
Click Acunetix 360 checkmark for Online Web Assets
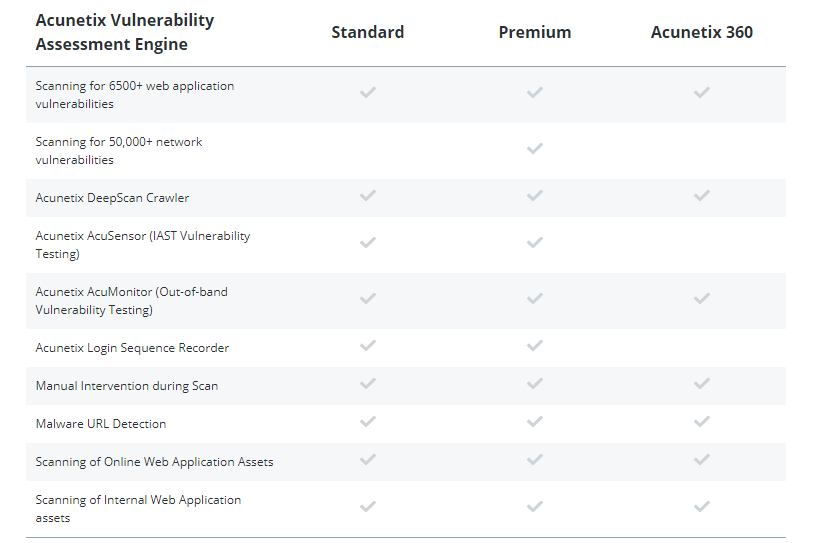pos(701,459)
